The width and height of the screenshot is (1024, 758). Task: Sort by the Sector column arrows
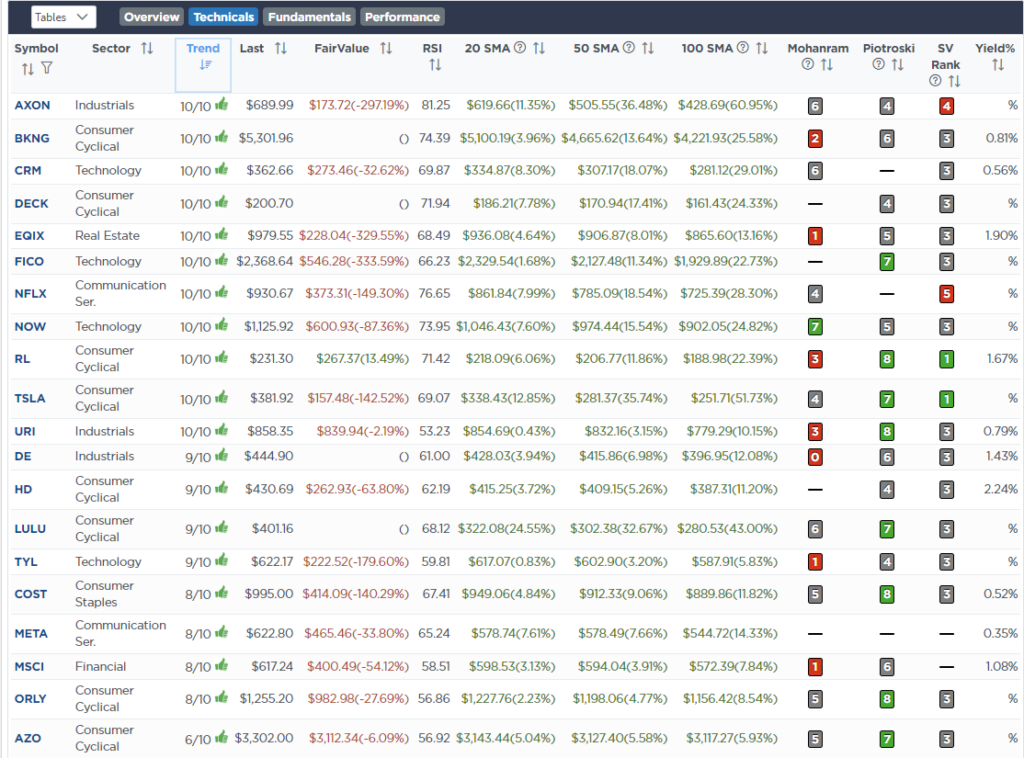pyautogui.click(x=147, y=48)
